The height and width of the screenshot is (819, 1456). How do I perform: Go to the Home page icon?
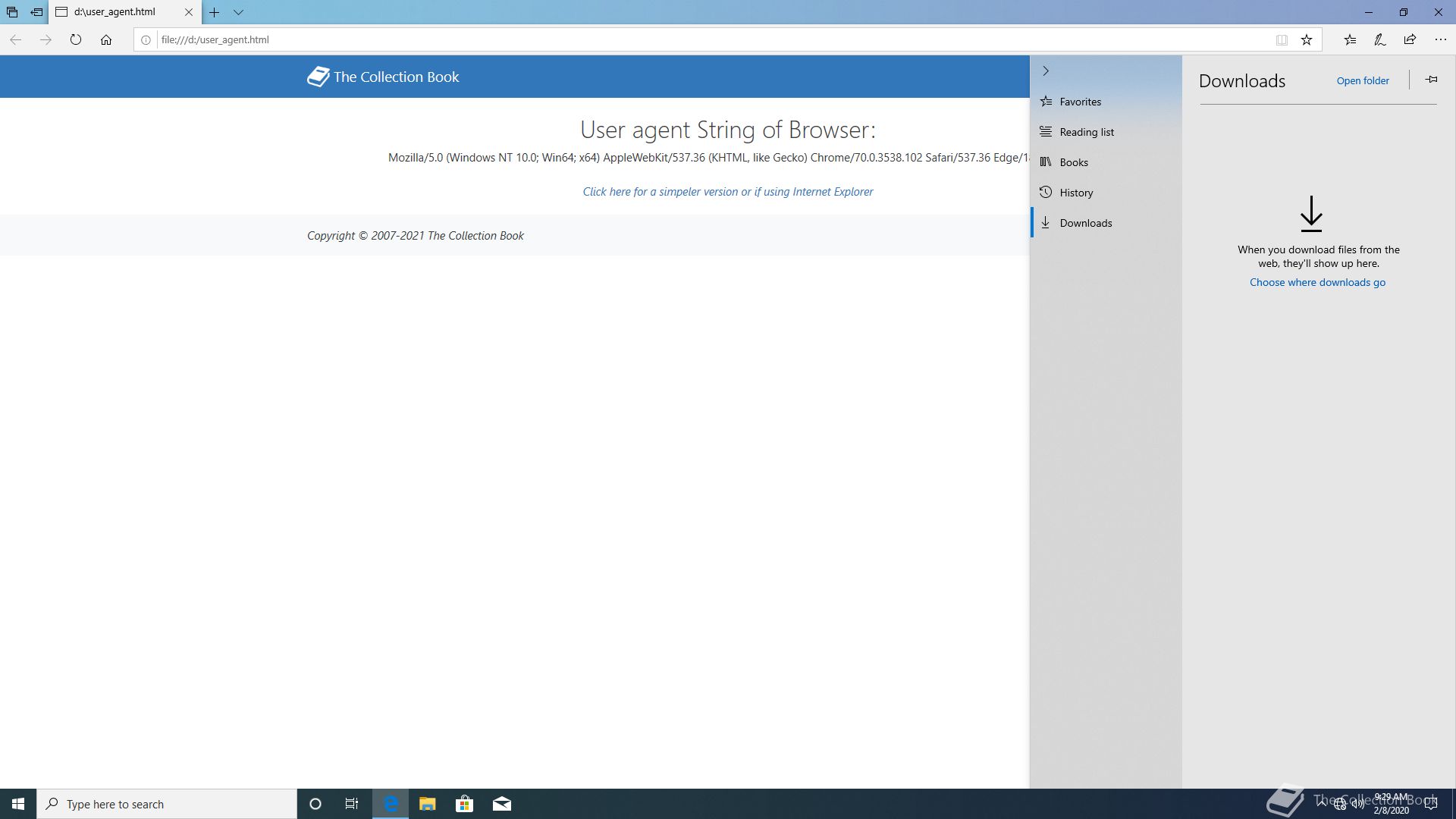106,39
